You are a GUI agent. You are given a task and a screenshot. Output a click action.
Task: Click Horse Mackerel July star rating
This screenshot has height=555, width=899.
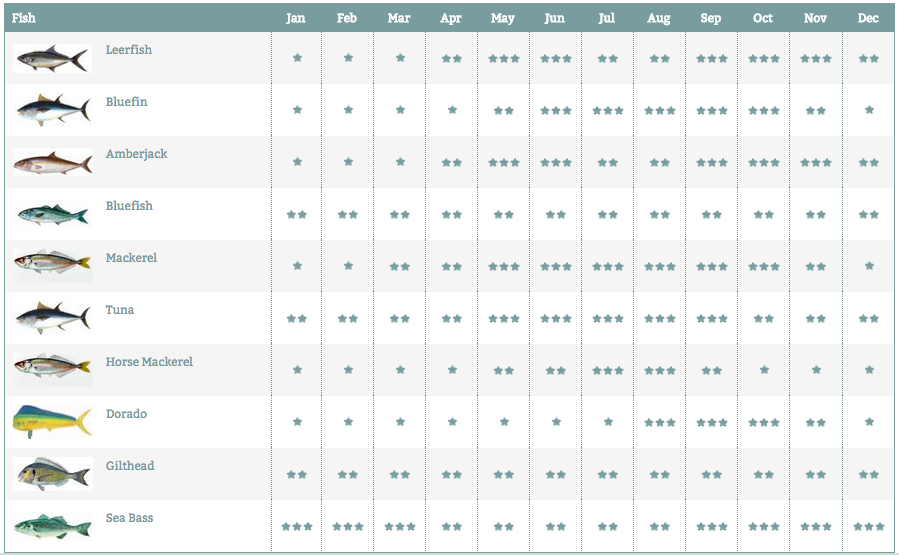coord(608,370)
